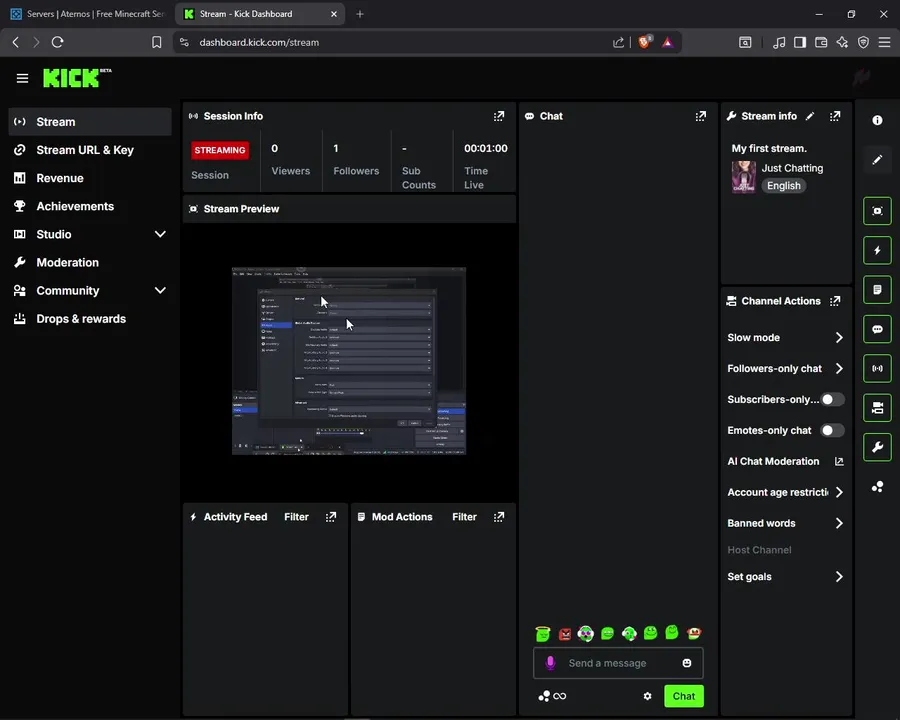This screenshot has height=720, width=900.
Task: Open Drops & rewards page
Action: pos(90,319)
